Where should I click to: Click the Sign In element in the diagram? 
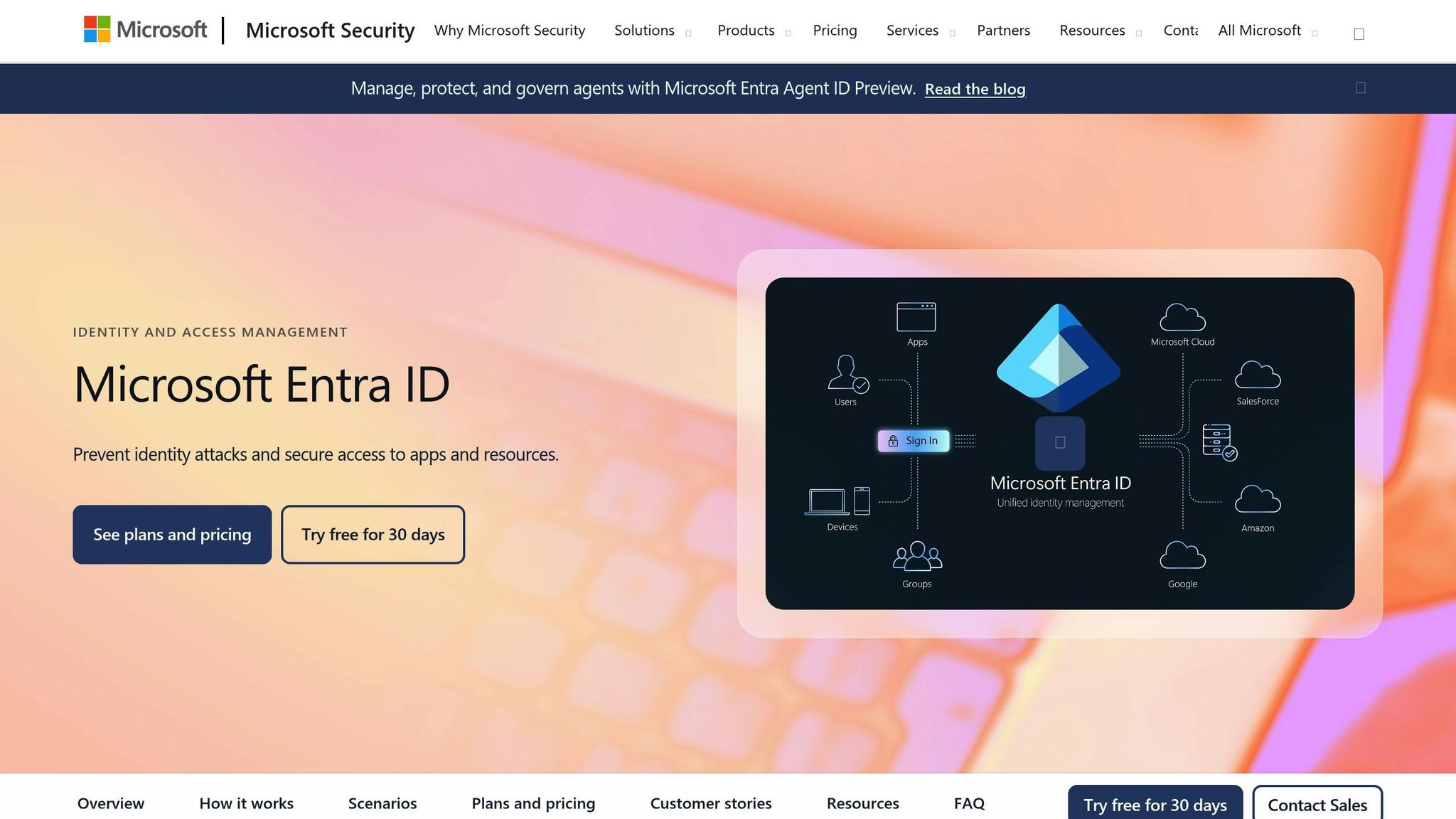click(x=914, y=441)
